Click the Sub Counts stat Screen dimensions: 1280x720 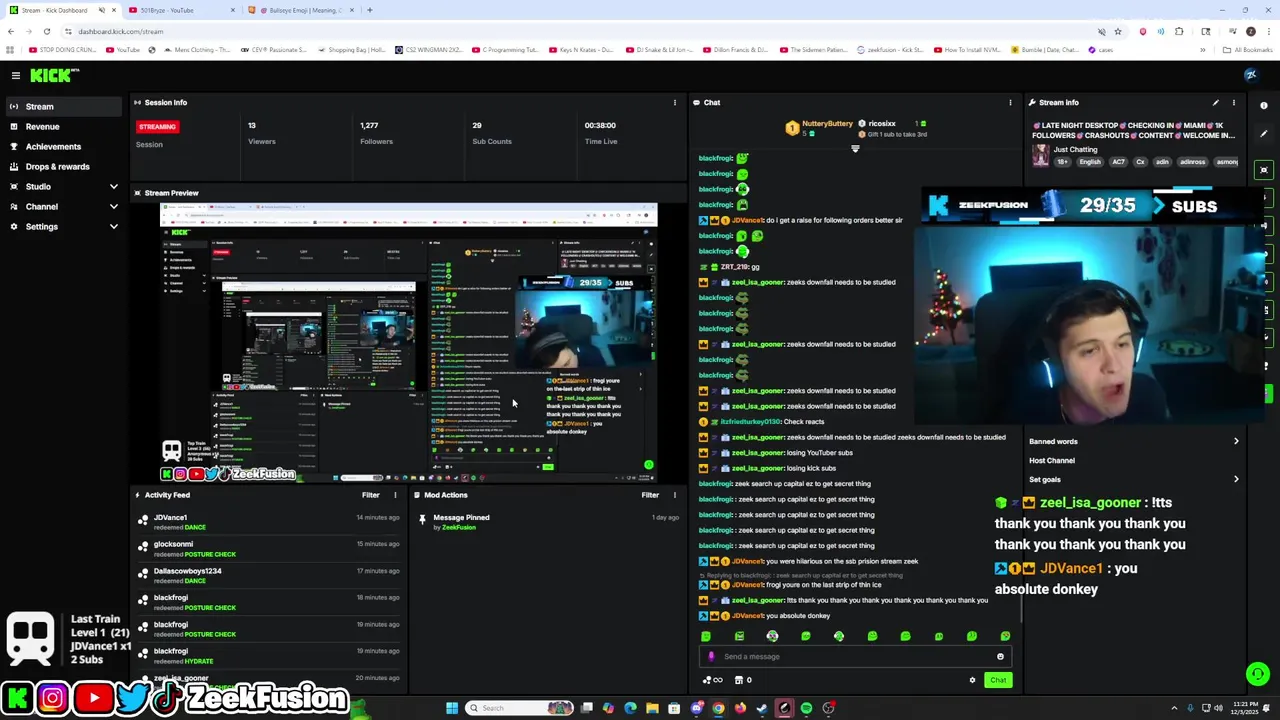492,133
